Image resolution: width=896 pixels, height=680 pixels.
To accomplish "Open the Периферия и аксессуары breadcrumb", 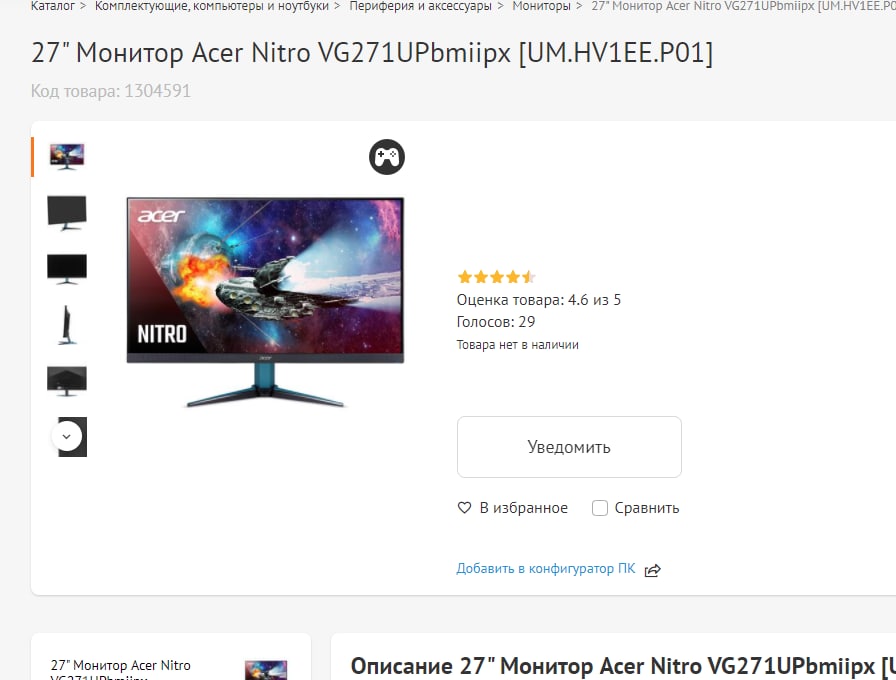I will click(x=421, y=6).
